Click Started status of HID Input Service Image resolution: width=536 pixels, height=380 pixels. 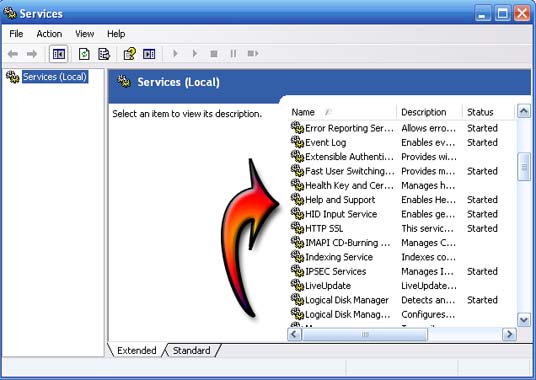pos(482,214)
